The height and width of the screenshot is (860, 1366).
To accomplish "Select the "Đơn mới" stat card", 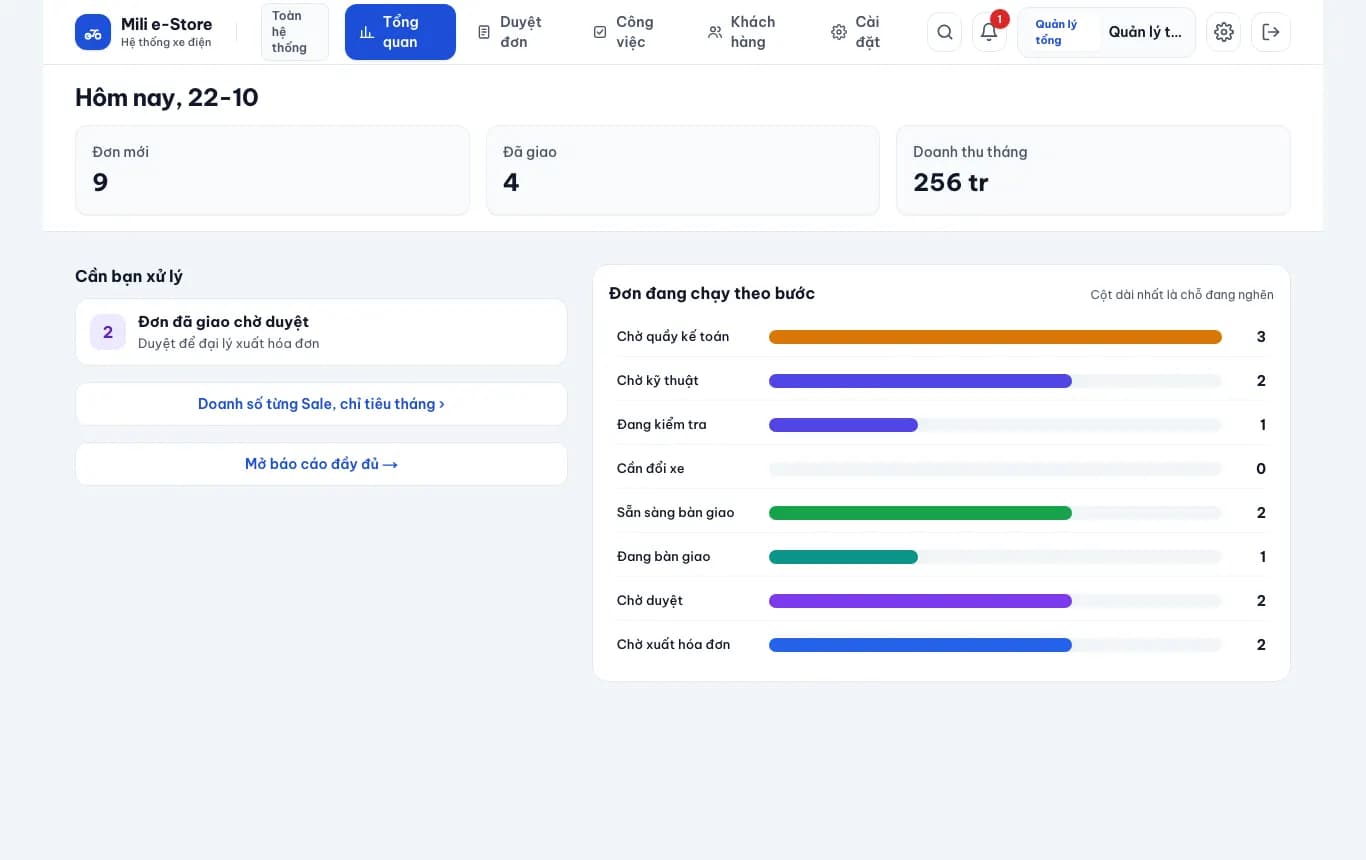I will pyautogui.click(x=272, y=170).
